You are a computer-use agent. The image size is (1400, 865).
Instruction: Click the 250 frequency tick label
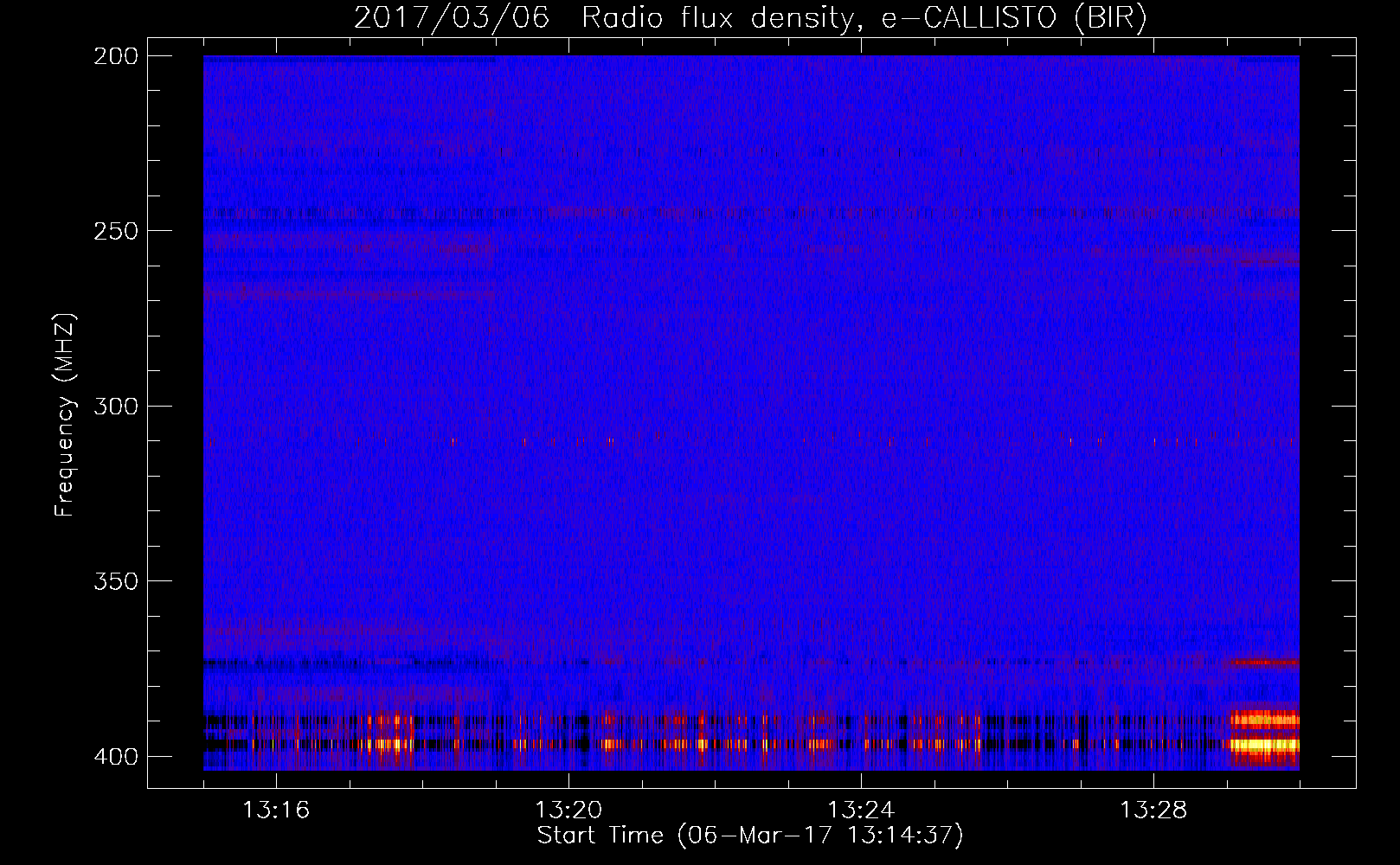[116, 231]
